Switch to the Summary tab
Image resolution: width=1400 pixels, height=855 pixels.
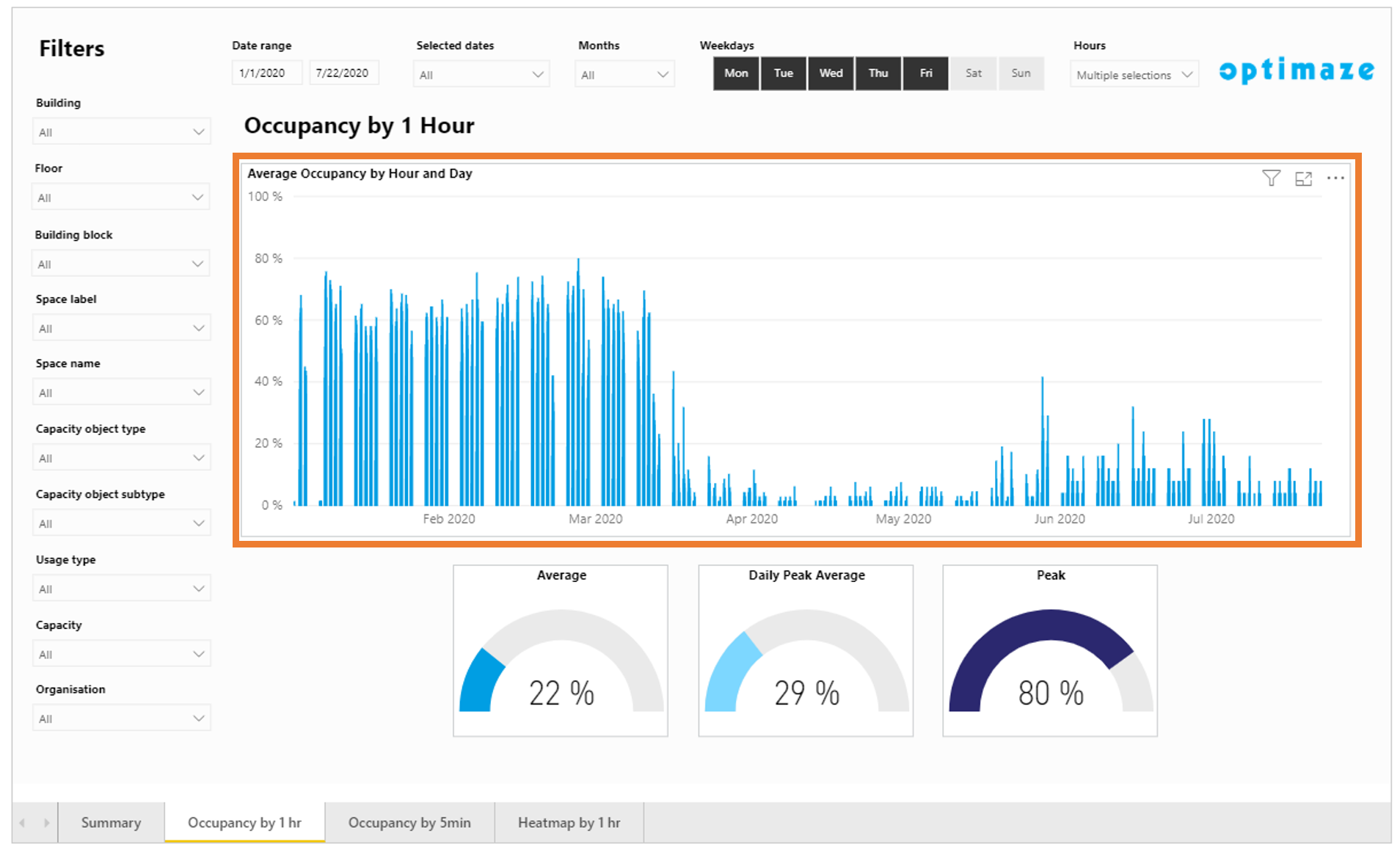point(111,823)
